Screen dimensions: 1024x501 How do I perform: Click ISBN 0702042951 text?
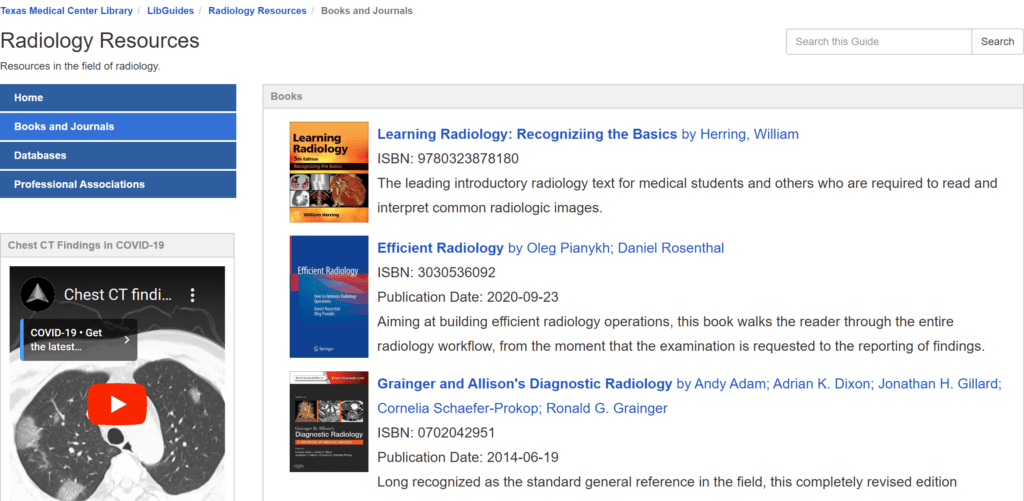click(436, 433)
